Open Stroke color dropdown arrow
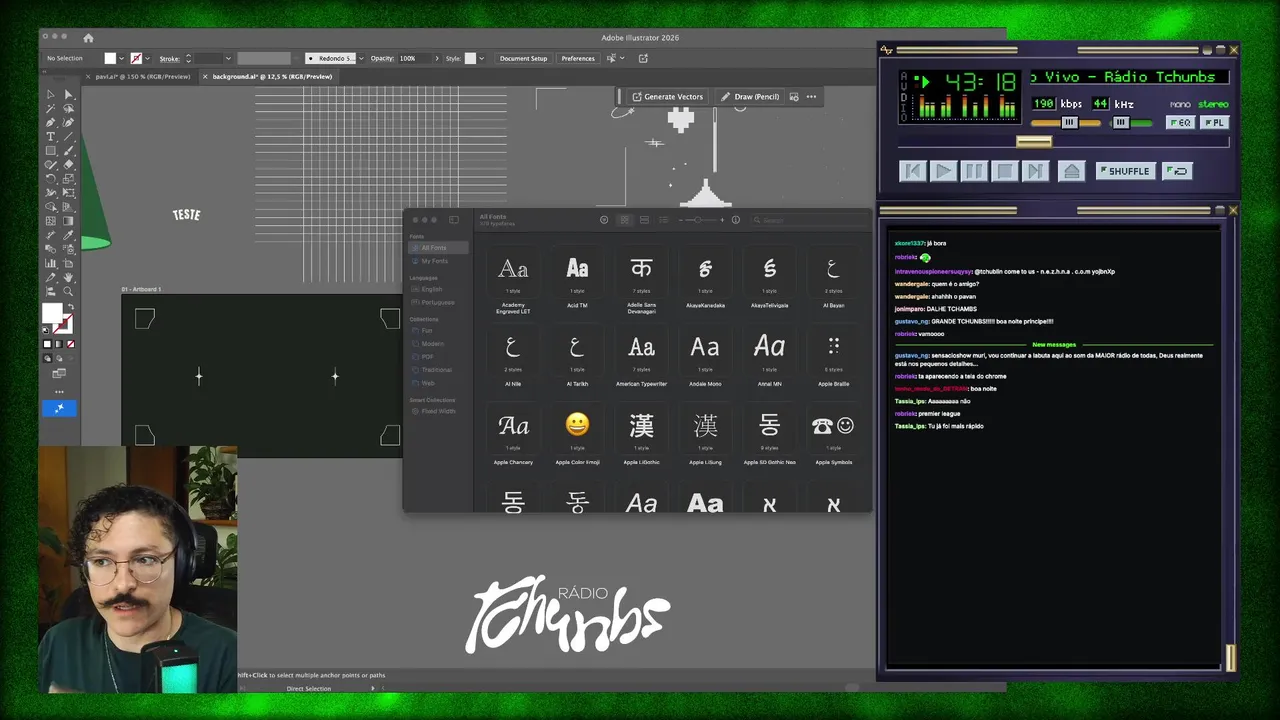This screenshot has height=720, width=1280. (x=148, y=58)
